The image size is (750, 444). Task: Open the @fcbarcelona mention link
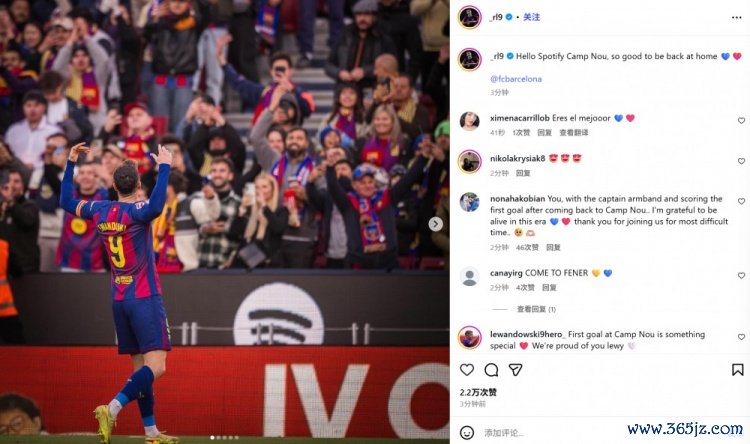coord(516,79)
